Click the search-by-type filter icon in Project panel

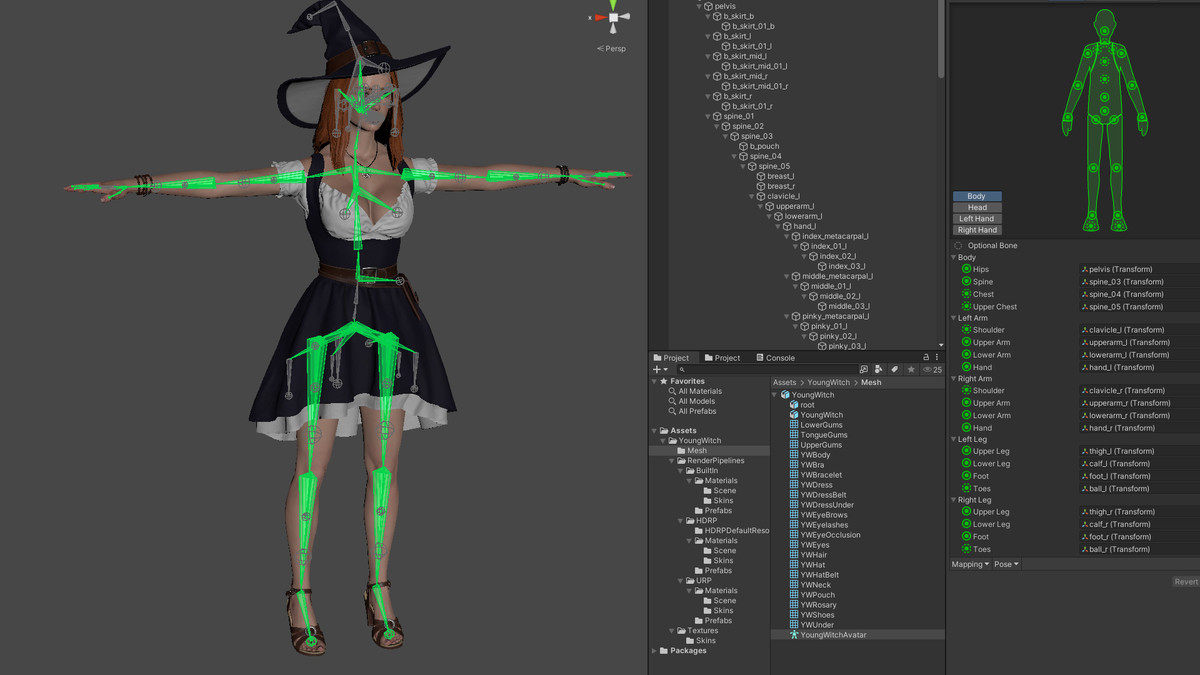click(x=877, y=370)
